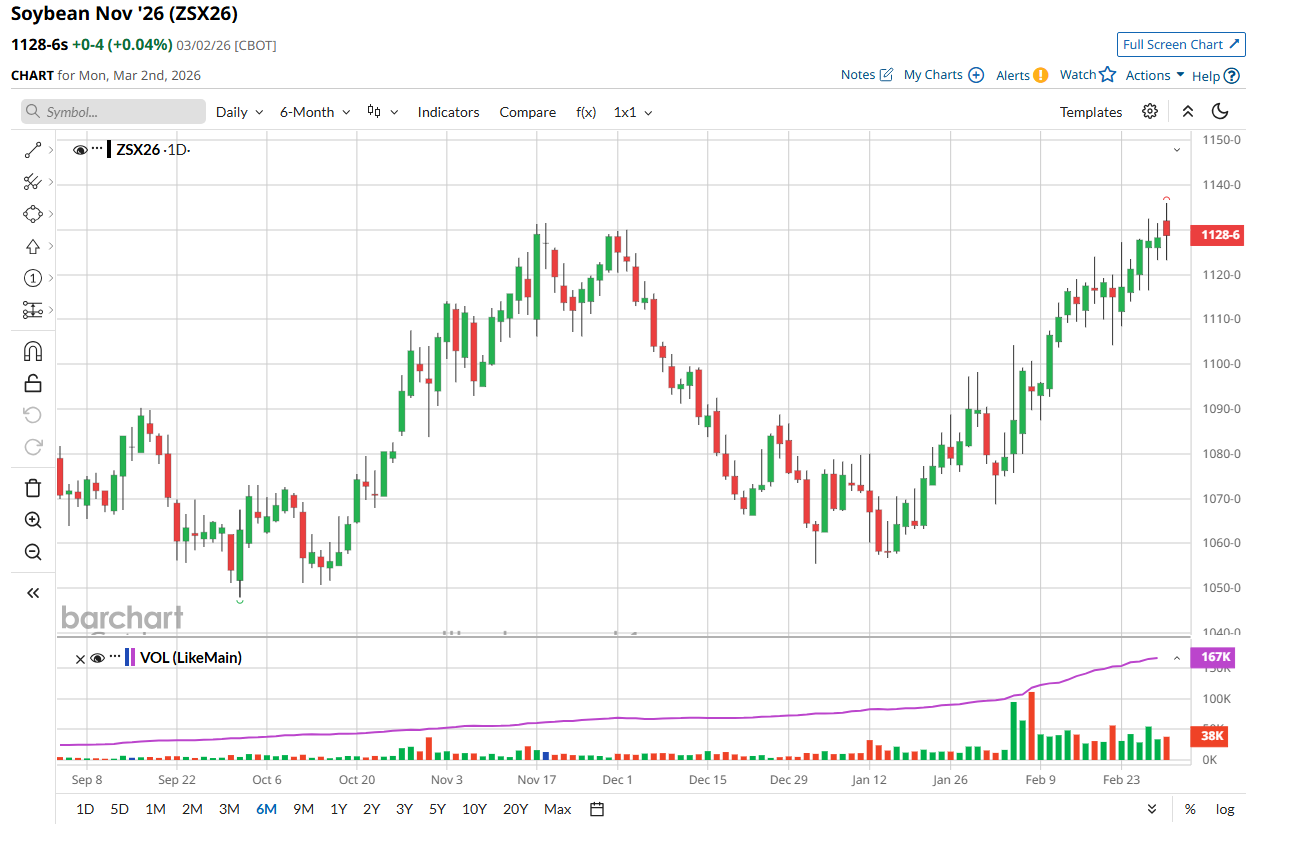The width and height of the screenshot is (1298, 843).
Task: Click the trash icon to delete drawings
Action: [33, 488]
